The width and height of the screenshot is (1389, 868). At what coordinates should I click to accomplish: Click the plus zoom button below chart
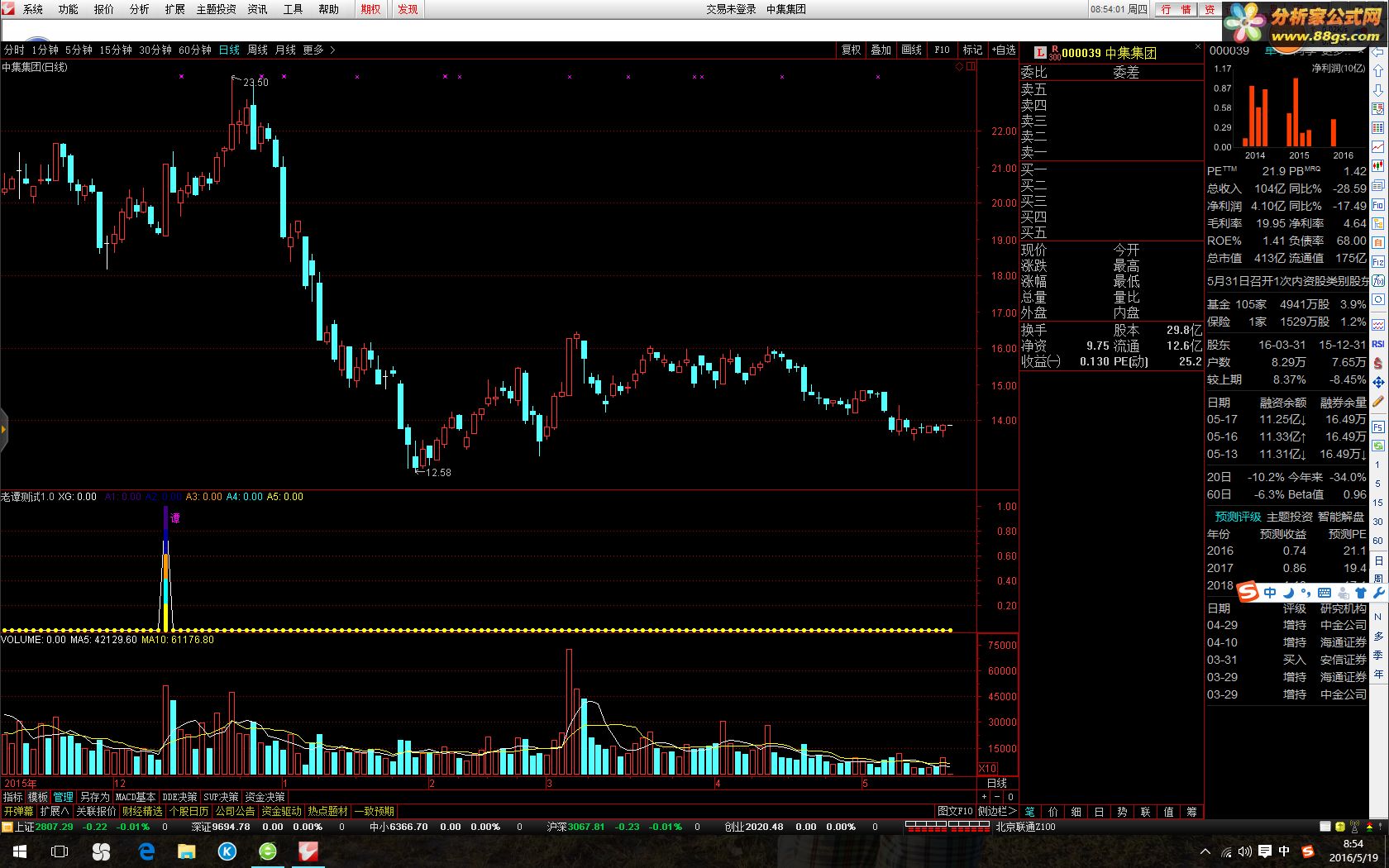984,797
